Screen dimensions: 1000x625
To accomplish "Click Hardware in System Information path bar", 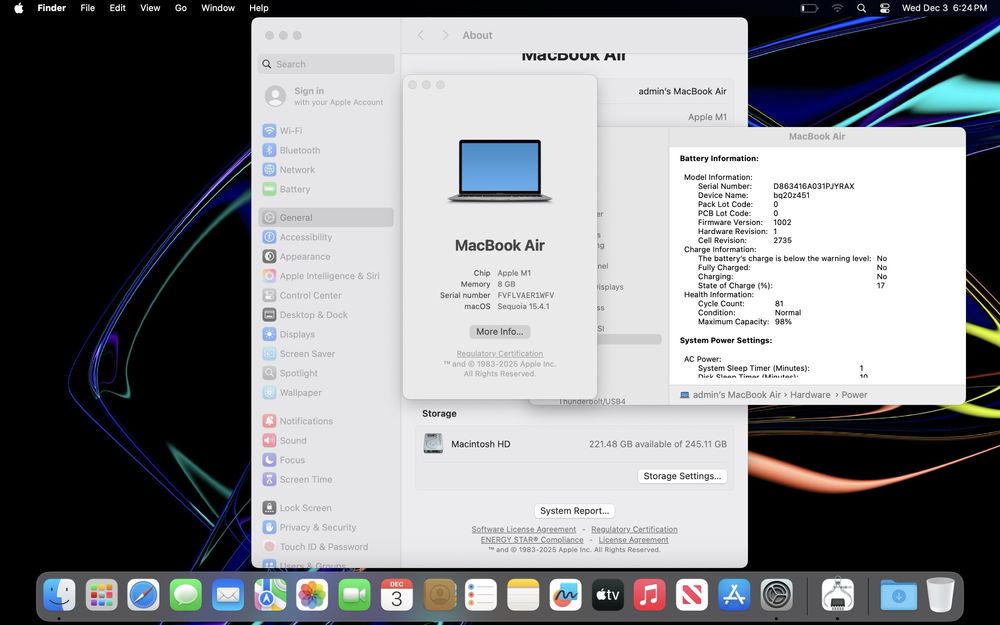I will (x=810, y=395).
